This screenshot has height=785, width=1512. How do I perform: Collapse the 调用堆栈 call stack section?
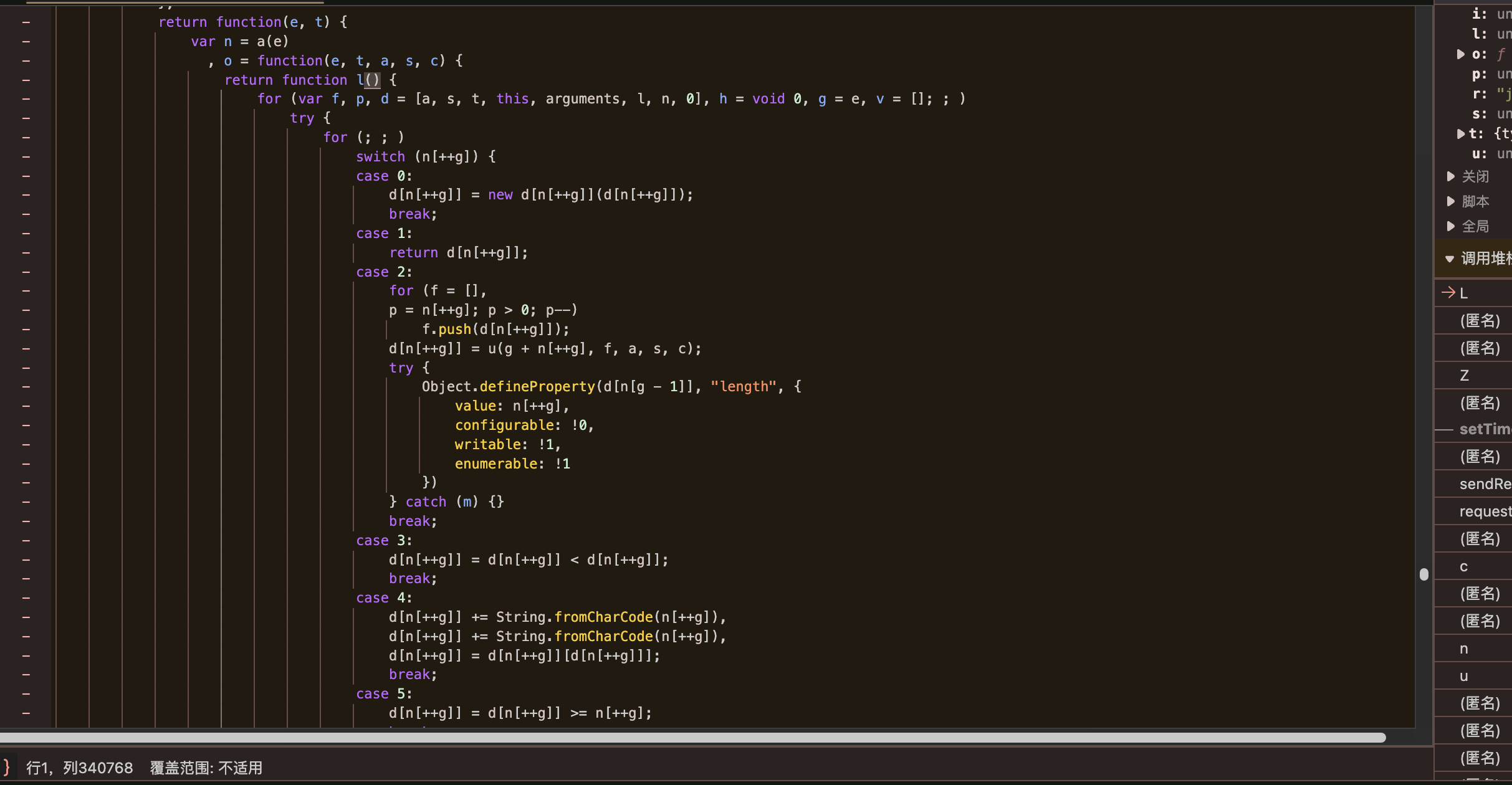tap(1449, 259)
